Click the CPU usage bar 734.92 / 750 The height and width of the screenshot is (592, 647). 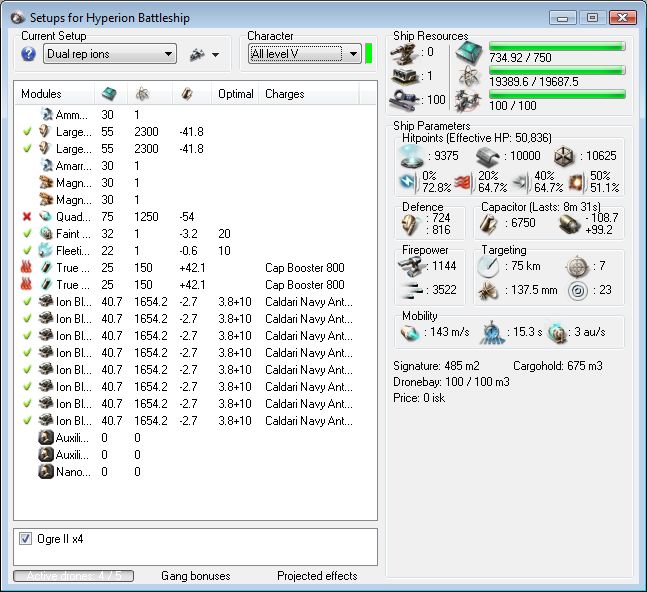557,46
